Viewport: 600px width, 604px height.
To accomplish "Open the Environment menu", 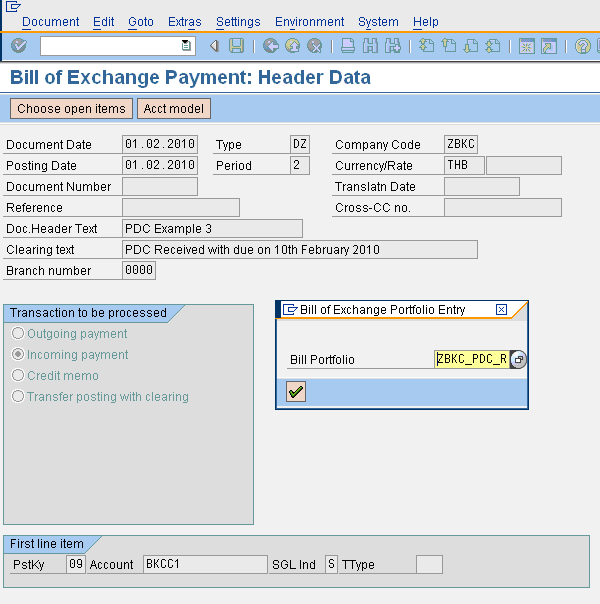I will click(x=309, y=22).
